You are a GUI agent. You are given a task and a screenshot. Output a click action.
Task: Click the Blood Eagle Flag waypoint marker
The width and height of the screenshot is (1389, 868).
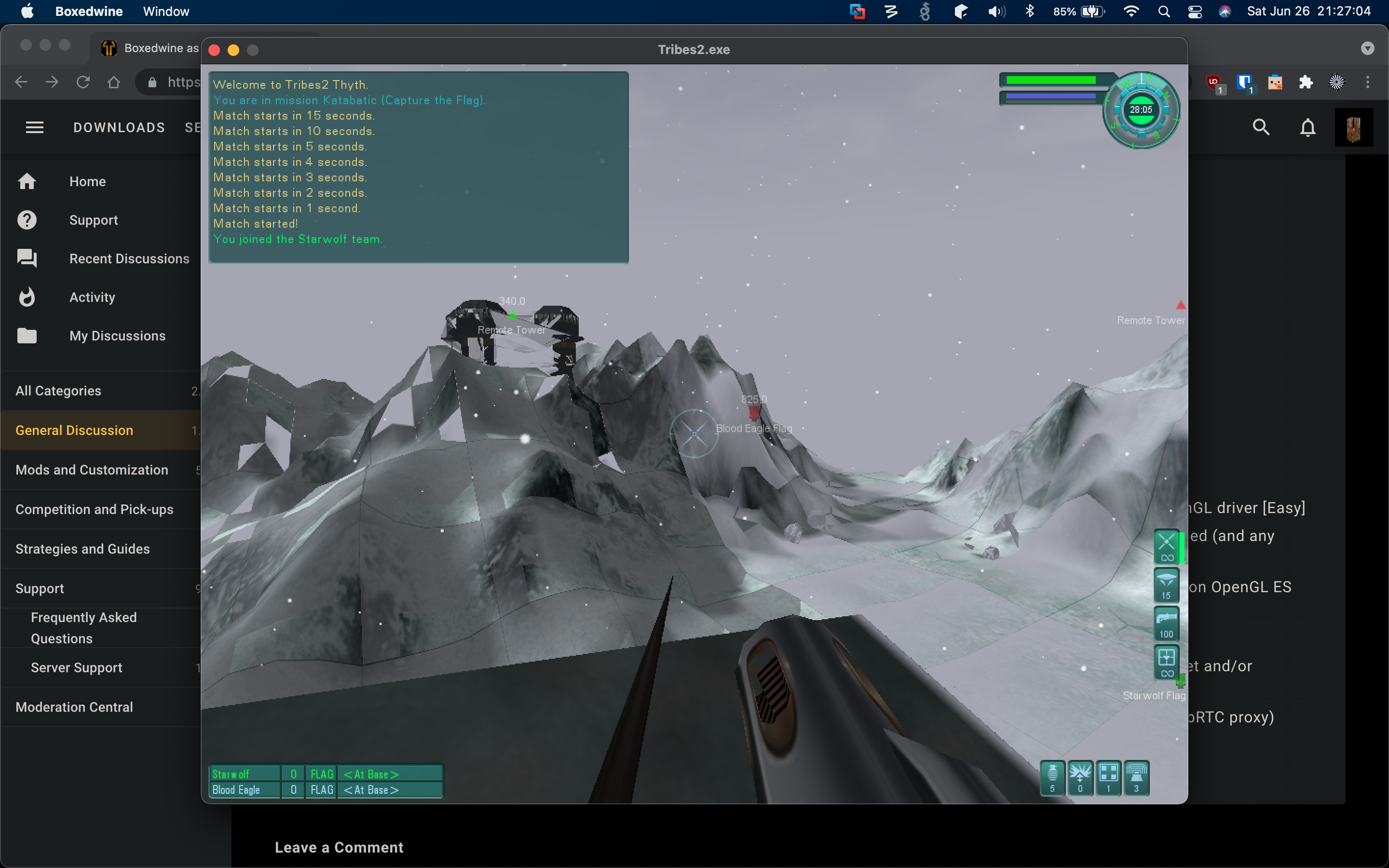(754, 412)
